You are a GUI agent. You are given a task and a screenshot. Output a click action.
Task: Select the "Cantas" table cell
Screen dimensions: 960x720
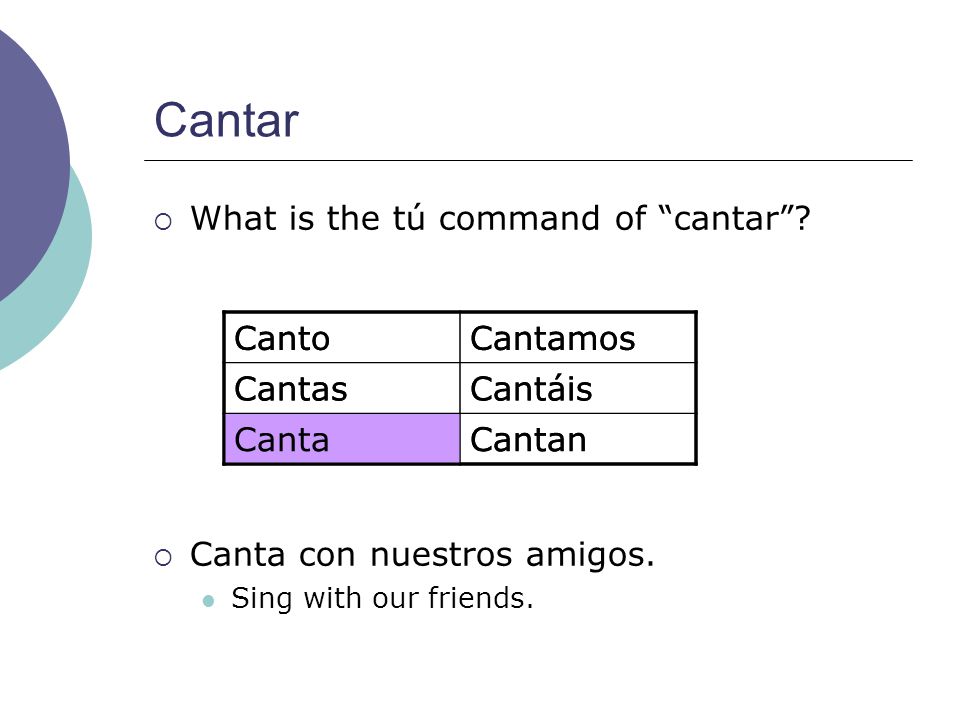coord(342,388)
